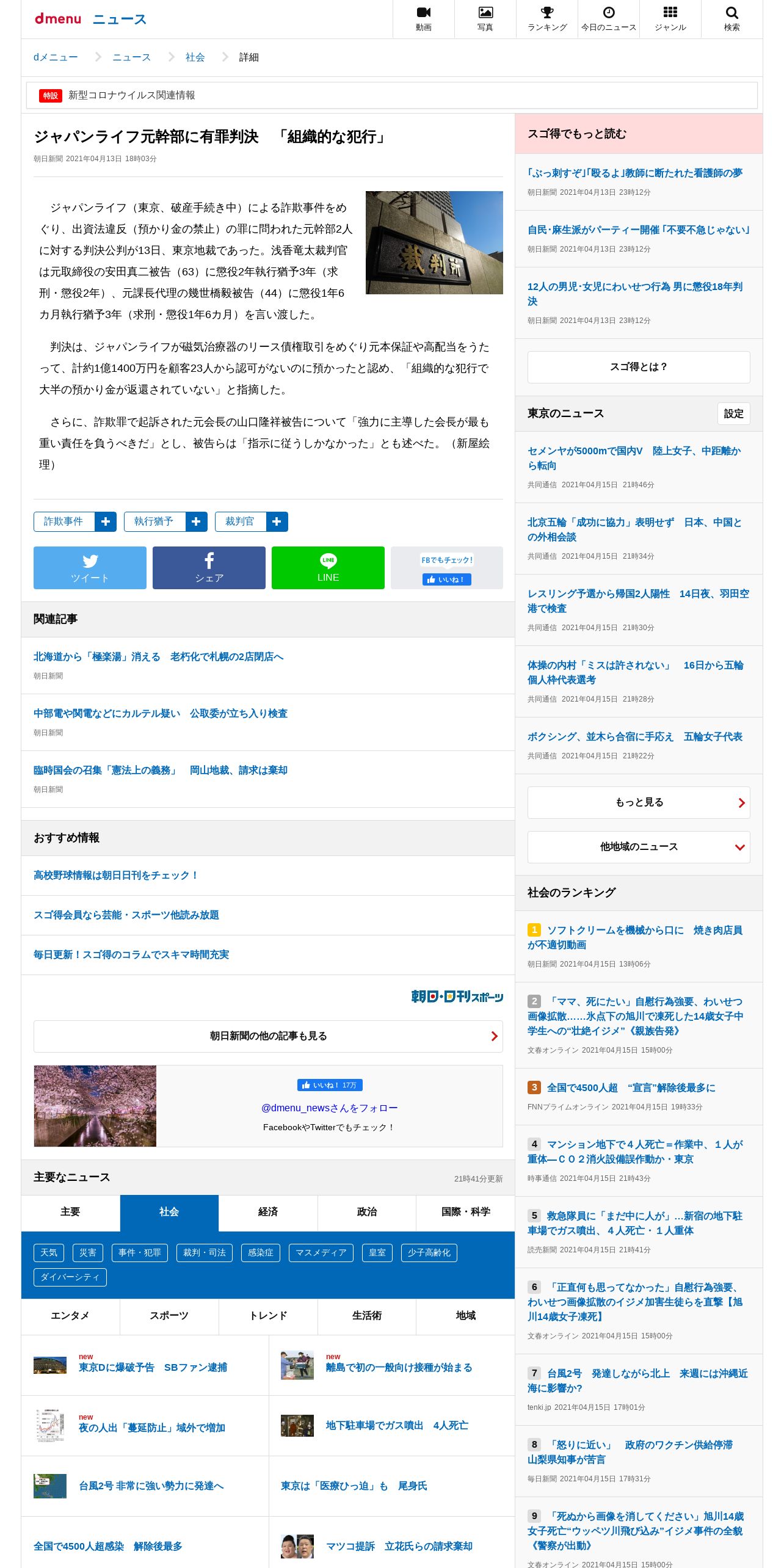Viewport: 784px width, 1568px height.
Task: Select the エンタメ tab
Action: tap(70, 1316)
